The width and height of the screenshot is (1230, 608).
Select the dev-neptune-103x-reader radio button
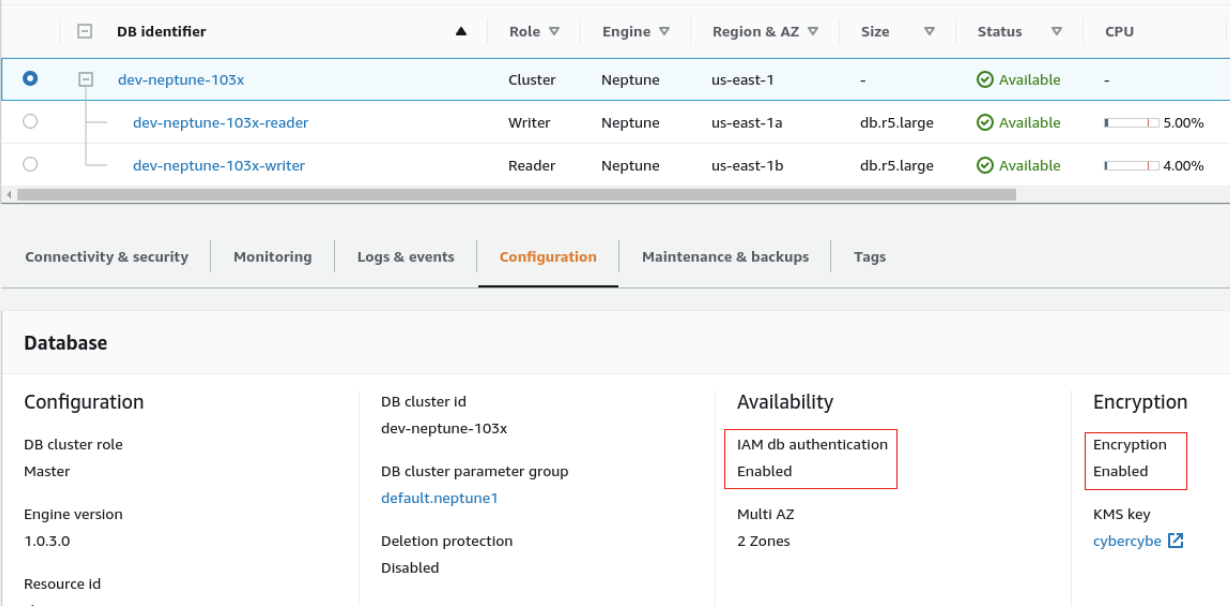pyautogui.click(x=30, y=122)
